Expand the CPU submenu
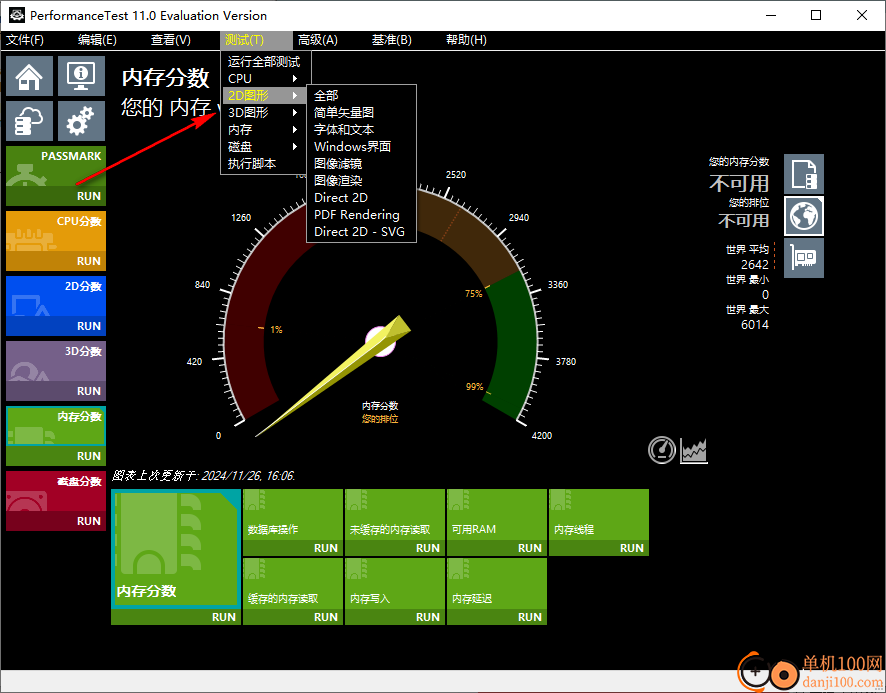Screen dimensions: 886x693 pyautogui.click(x=266, y=79)
